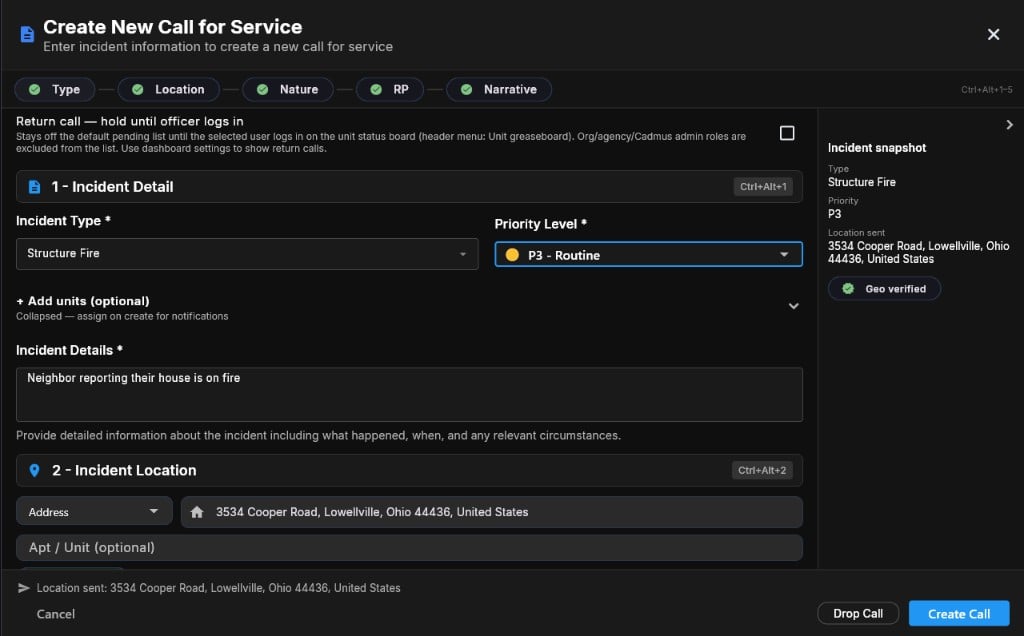Image resolution: width=1024 pixels, height=636 pixels.
Task: Click the blue document icon in Incident Detail header
Action: click(35, 187)
